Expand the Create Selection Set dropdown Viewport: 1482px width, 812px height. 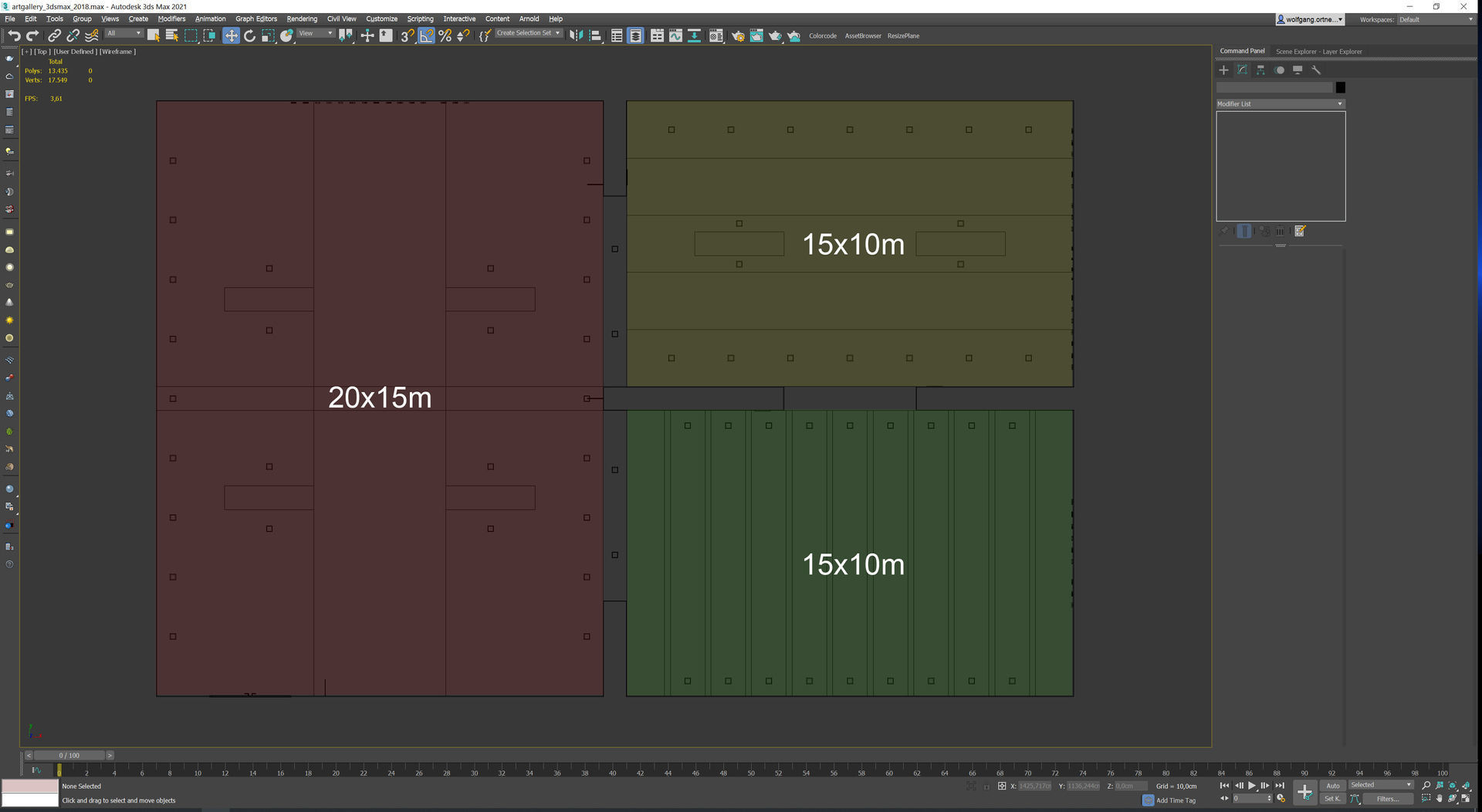coord(528,33)
